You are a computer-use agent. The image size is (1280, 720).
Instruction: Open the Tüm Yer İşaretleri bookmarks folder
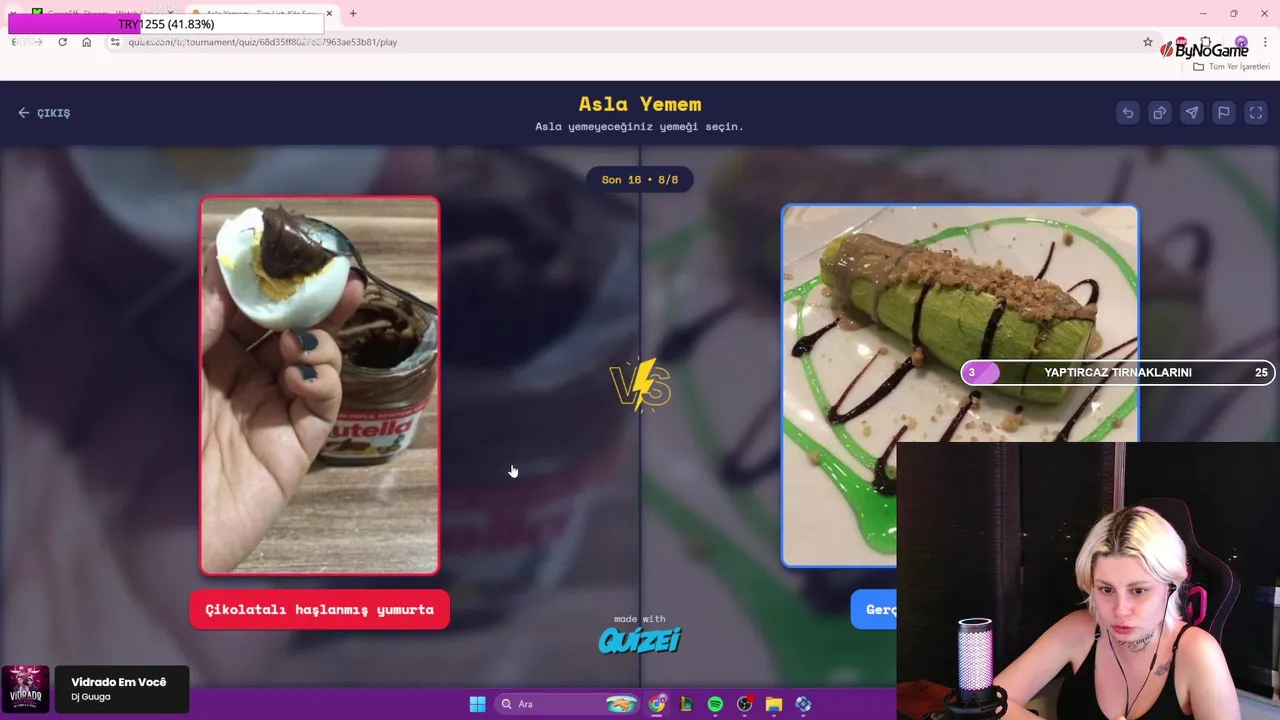1232,67
